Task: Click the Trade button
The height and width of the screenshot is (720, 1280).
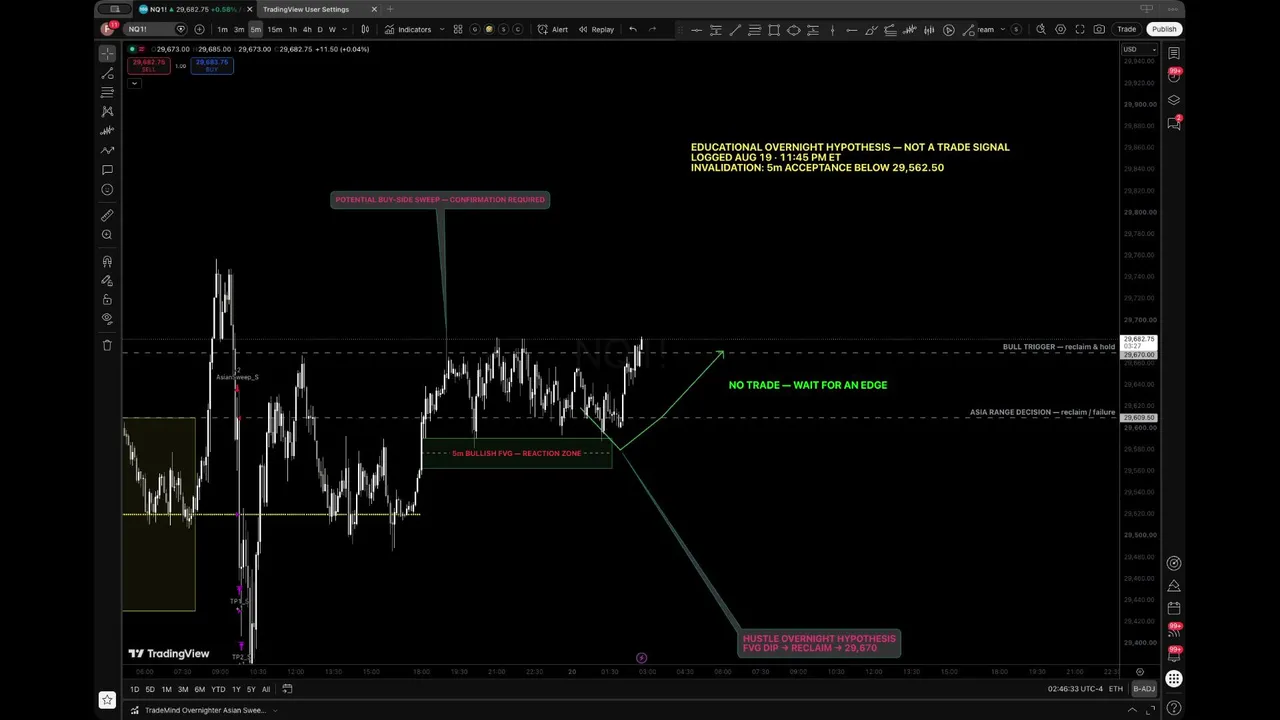Action: pos(1126,29)
